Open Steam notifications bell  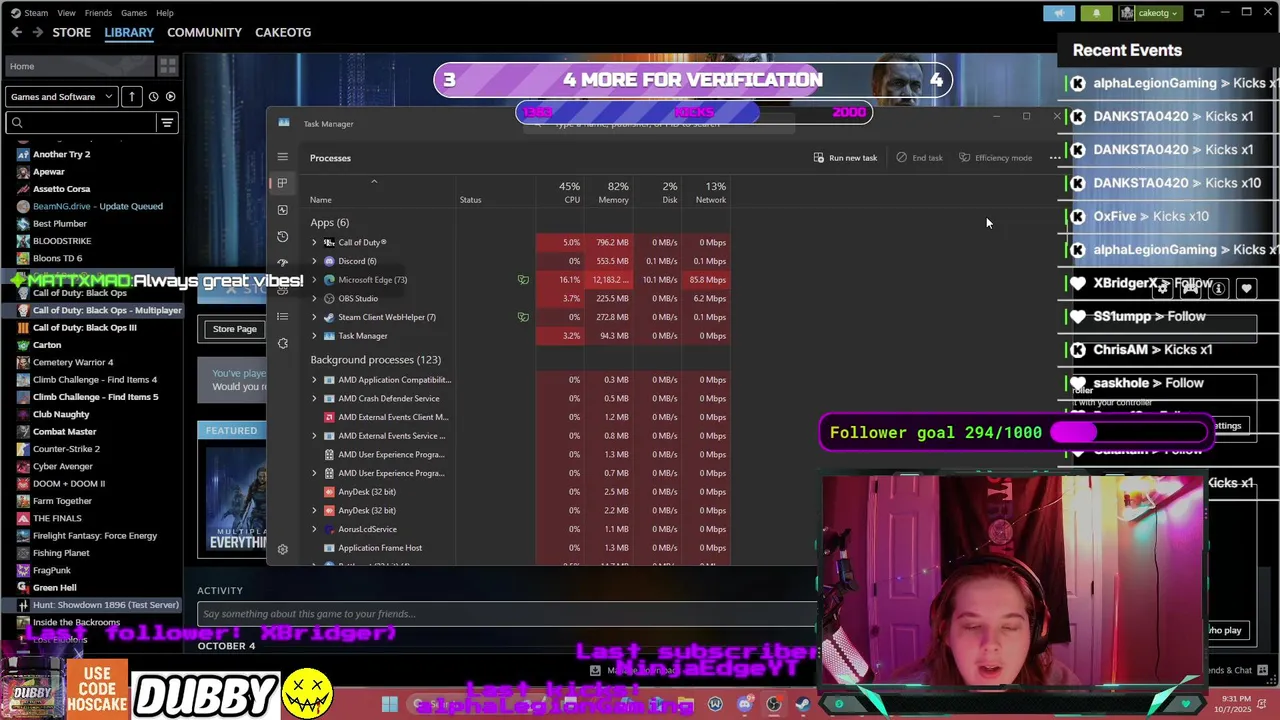[x=1096, y=13]
